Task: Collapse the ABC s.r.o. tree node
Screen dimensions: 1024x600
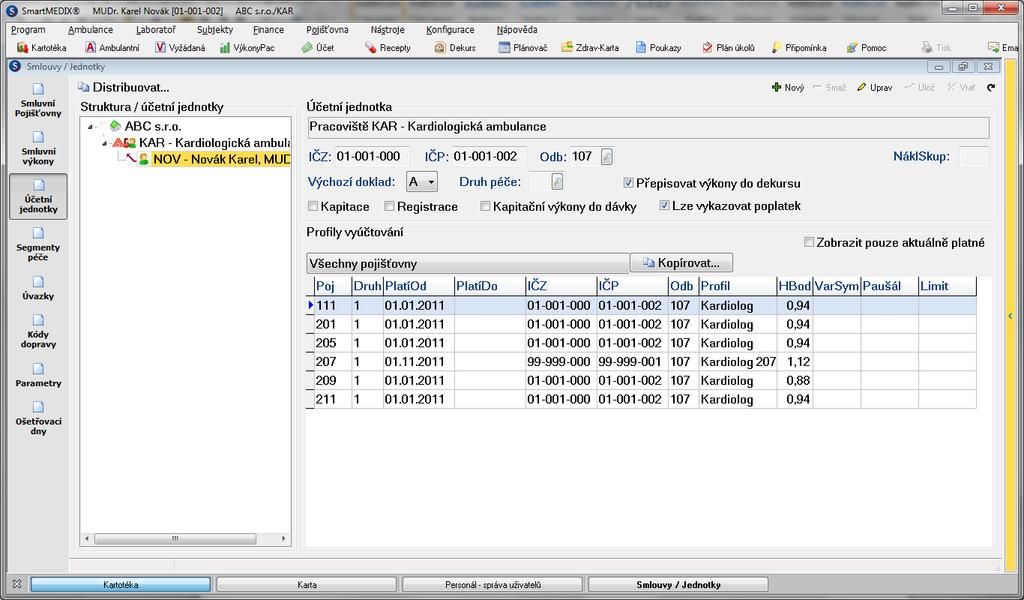Action: (x=90, y=127)
